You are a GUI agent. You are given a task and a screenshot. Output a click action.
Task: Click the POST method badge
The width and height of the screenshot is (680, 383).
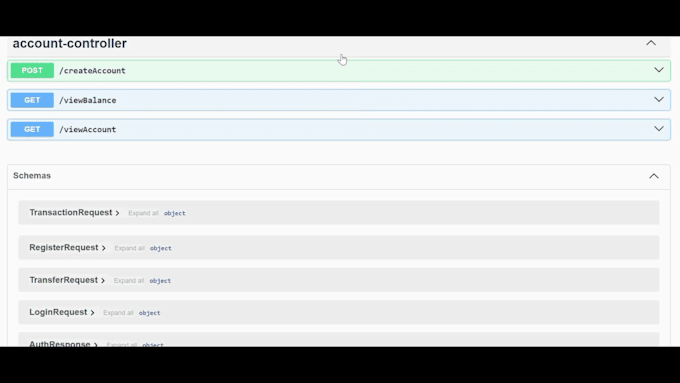click(32, 70)
